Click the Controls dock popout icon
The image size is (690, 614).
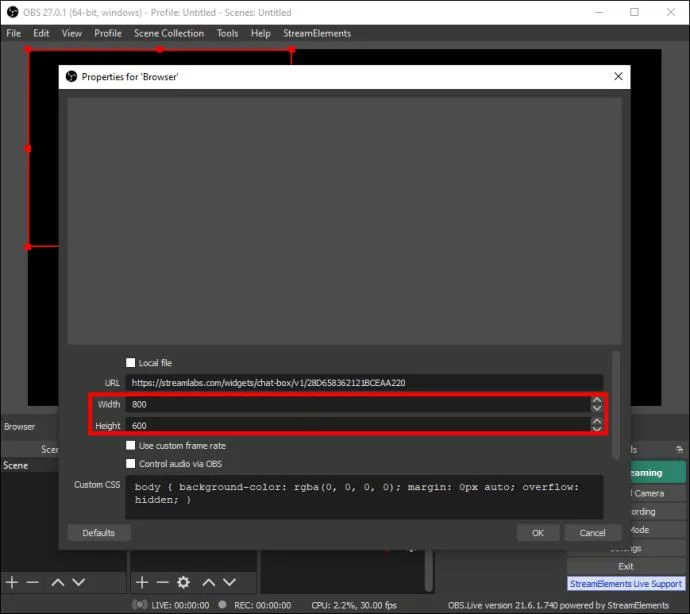click(x=679, y=449)
